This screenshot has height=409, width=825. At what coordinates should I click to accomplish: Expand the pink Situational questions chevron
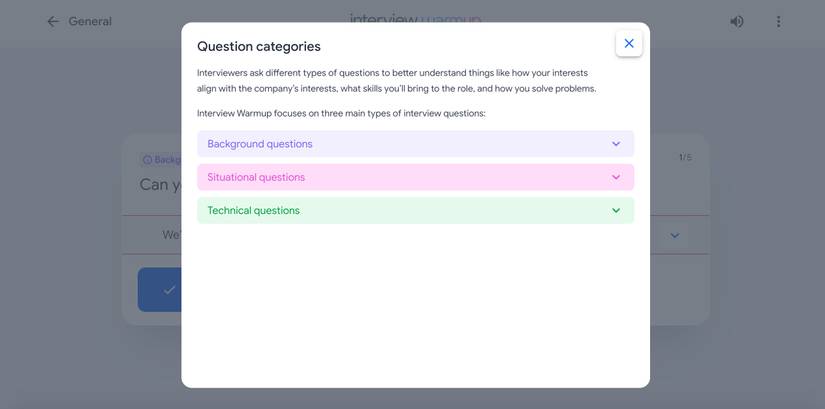pyautogui.click(x=616, y=177)
